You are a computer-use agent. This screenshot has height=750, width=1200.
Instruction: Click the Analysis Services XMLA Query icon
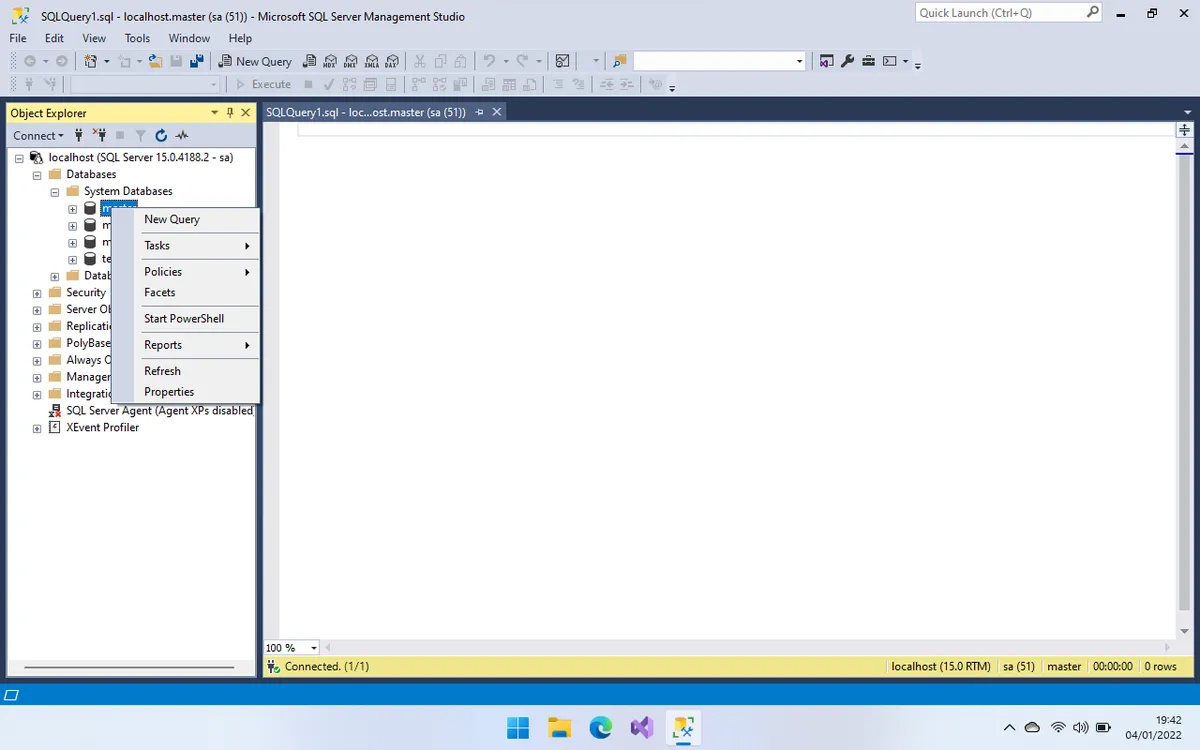[x=372, y=61]
